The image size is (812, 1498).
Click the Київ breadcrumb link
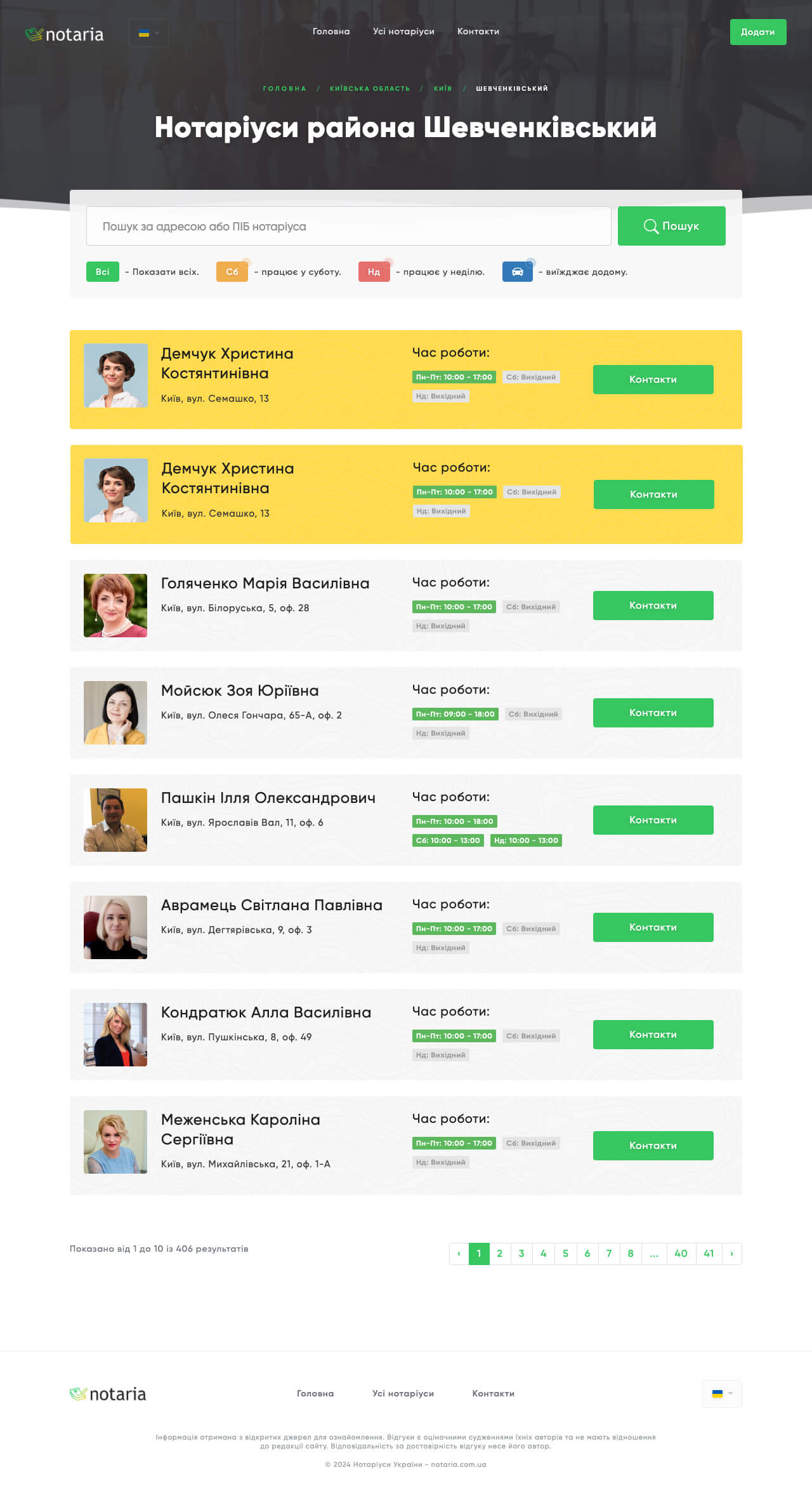click(443, 88)
